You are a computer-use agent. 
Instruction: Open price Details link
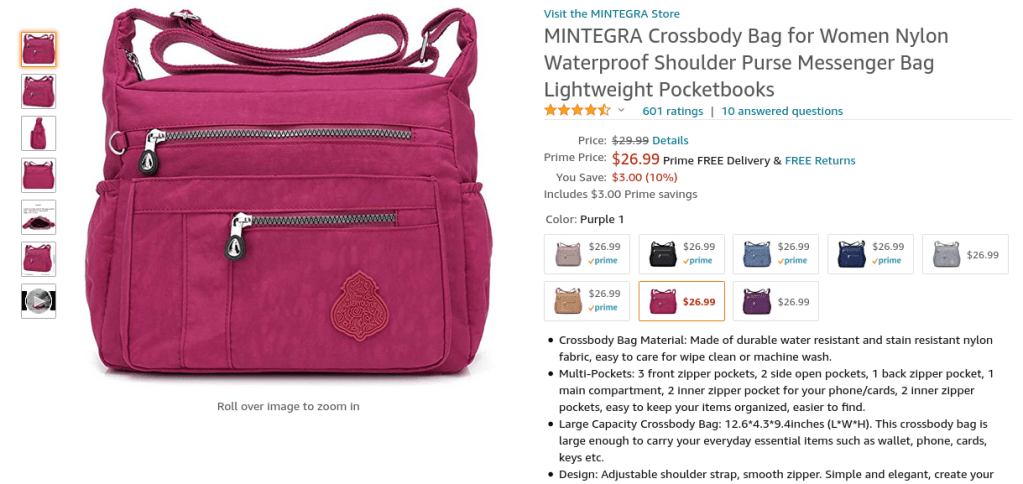coord(670,140)
